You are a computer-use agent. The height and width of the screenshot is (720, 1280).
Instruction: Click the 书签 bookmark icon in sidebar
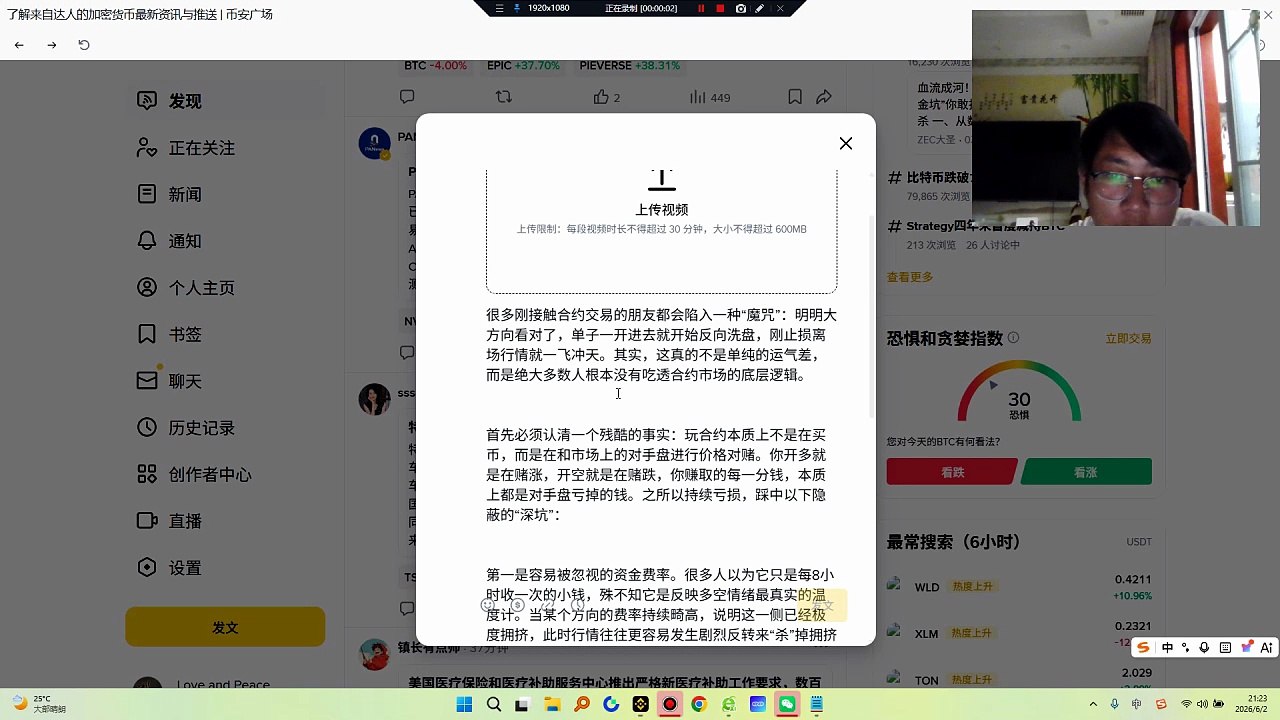click(147, 334)
